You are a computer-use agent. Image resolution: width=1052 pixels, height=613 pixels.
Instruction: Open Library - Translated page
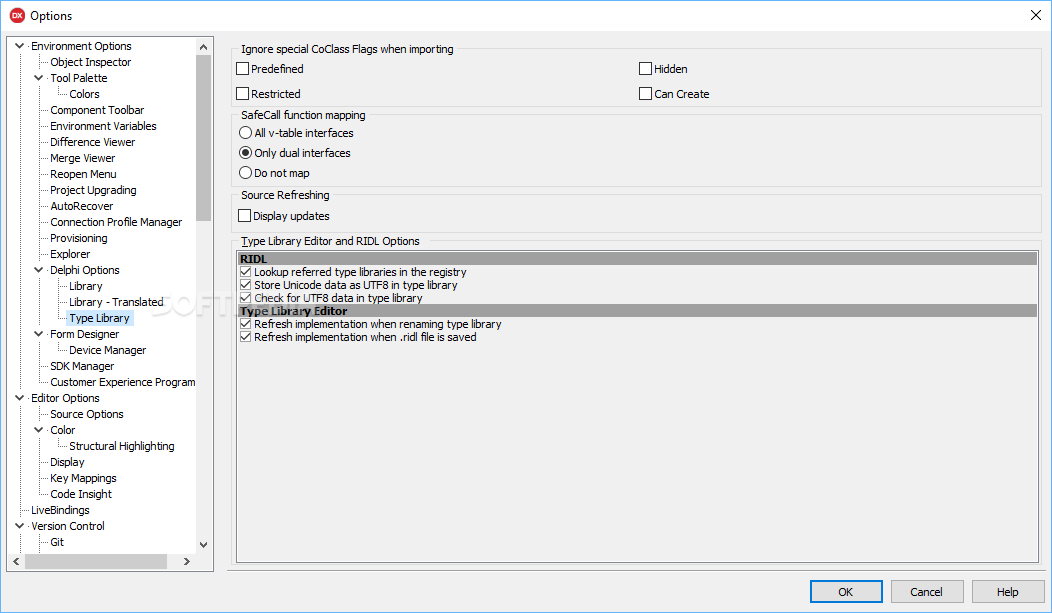116,302
